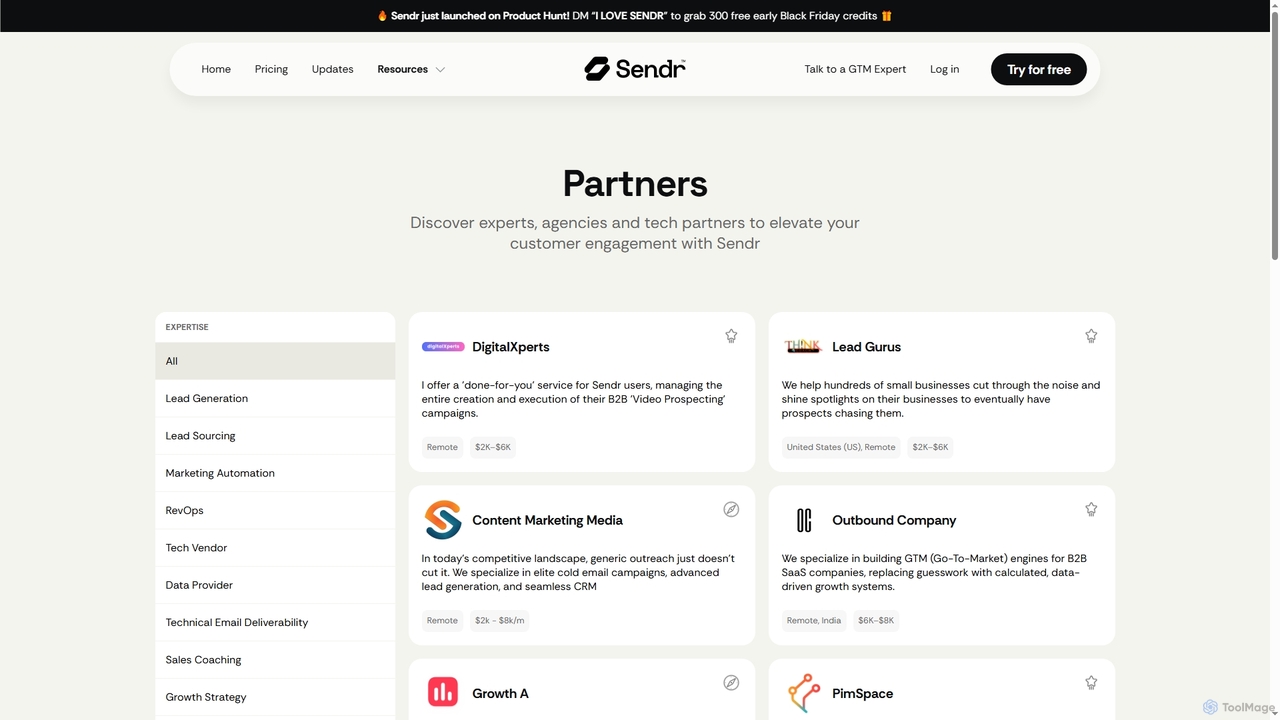Select the All expertise filter
1280x720 pixels.
(x=275, y=361)
